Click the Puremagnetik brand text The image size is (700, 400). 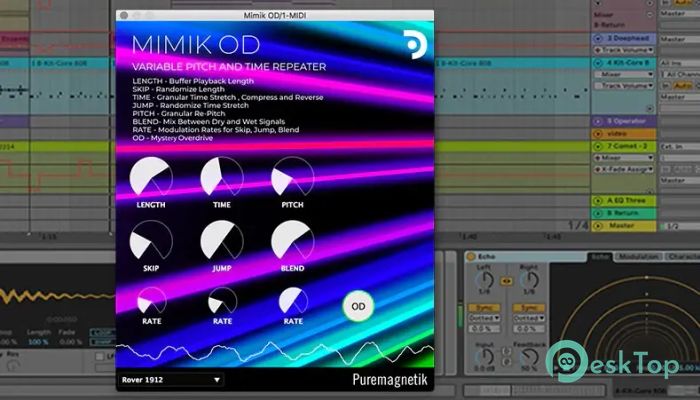pyautogui.click(x=390, y=380)
